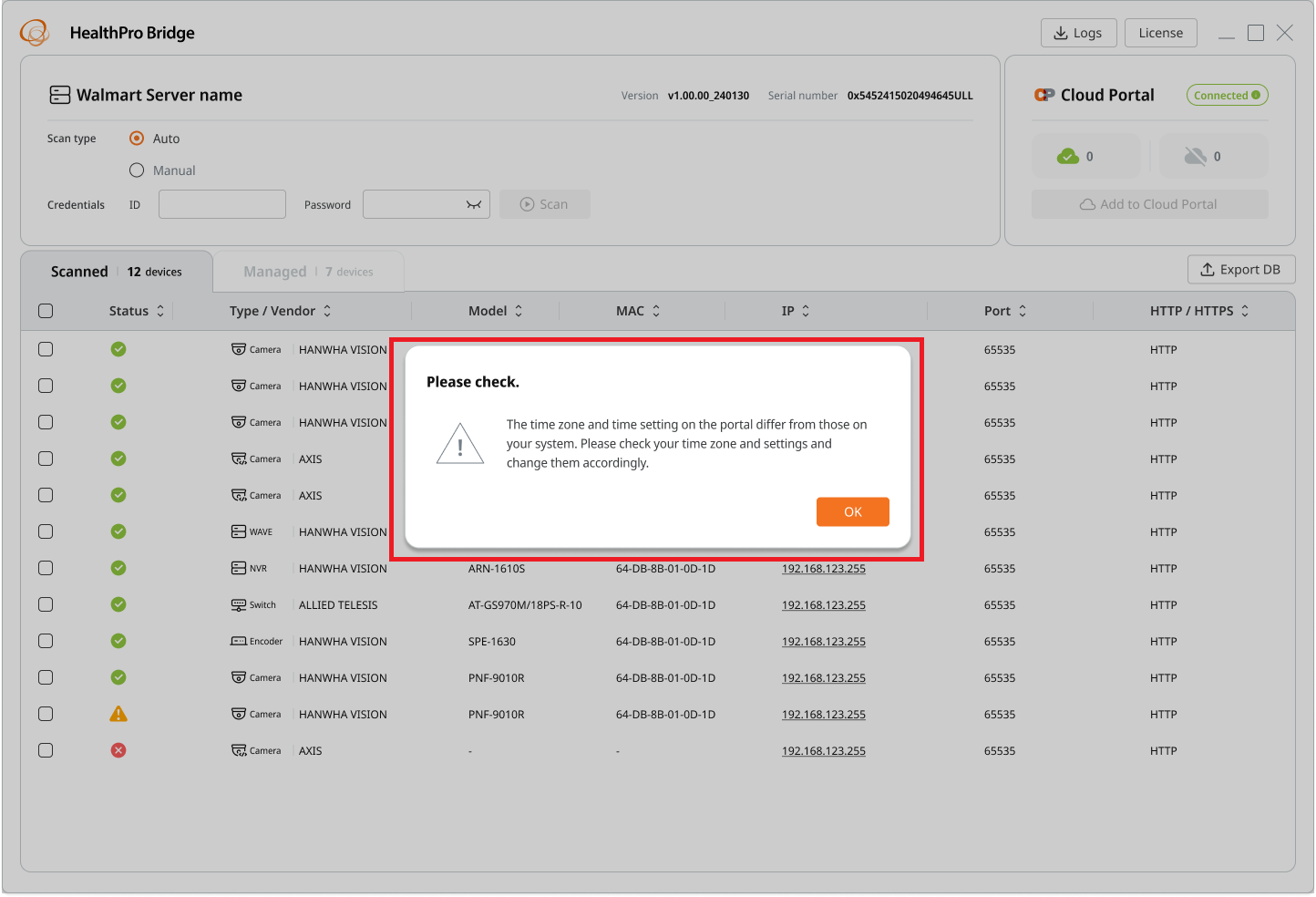The width and height of the screenshot is (1316, 897).
Task: Click the Cloud Portal logo icon
Action: click(x=1044, y=95)
